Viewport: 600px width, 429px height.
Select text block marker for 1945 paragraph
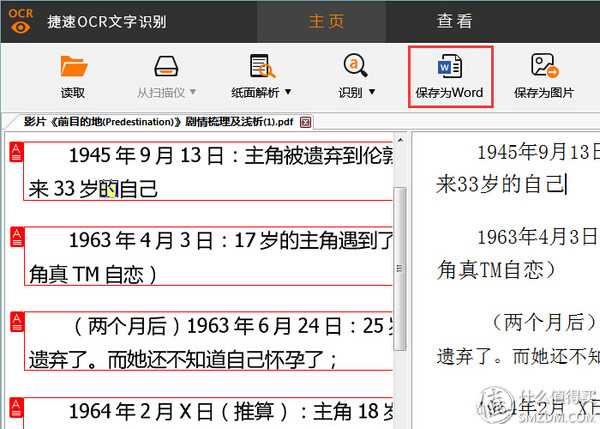coord(16,152)
